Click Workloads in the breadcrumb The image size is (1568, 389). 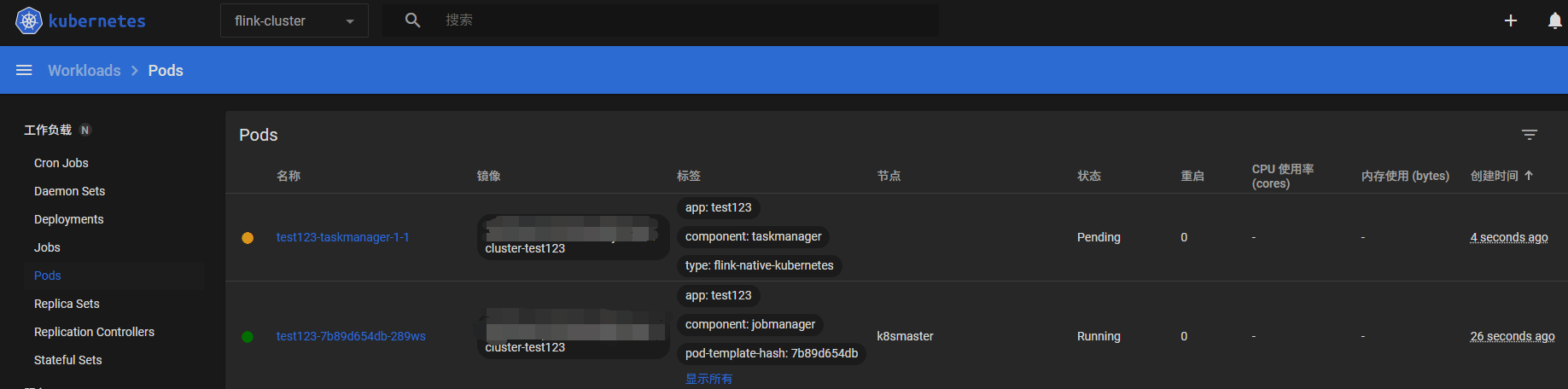(85, 70)
